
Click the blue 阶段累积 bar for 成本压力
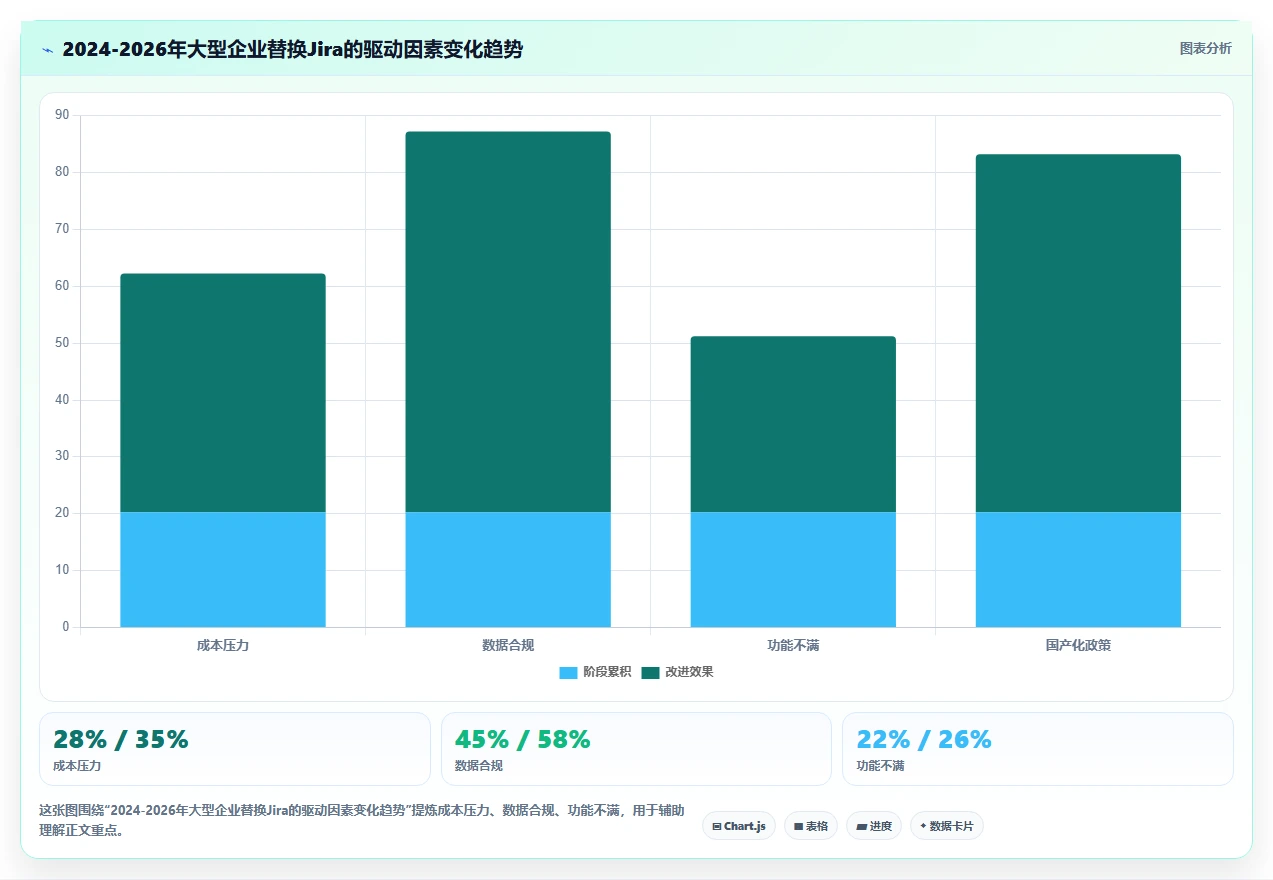tap(223, 570)
